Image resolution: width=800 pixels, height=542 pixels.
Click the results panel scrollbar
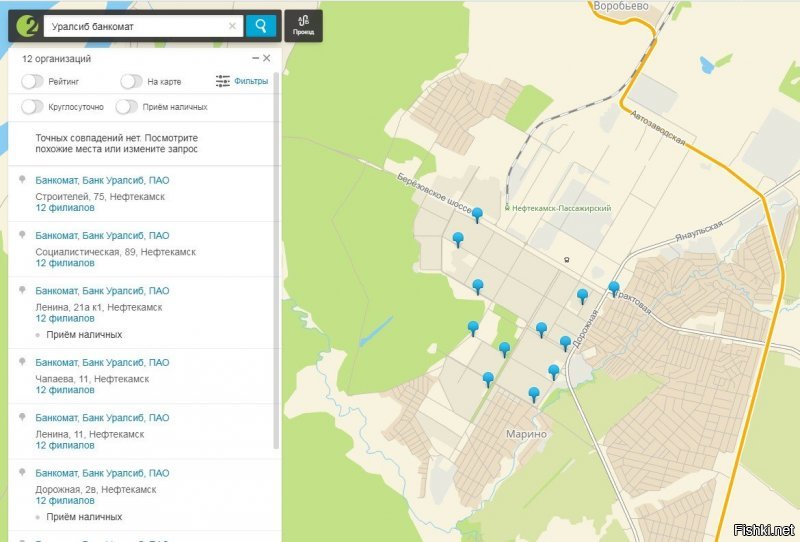tap(277, 260)
